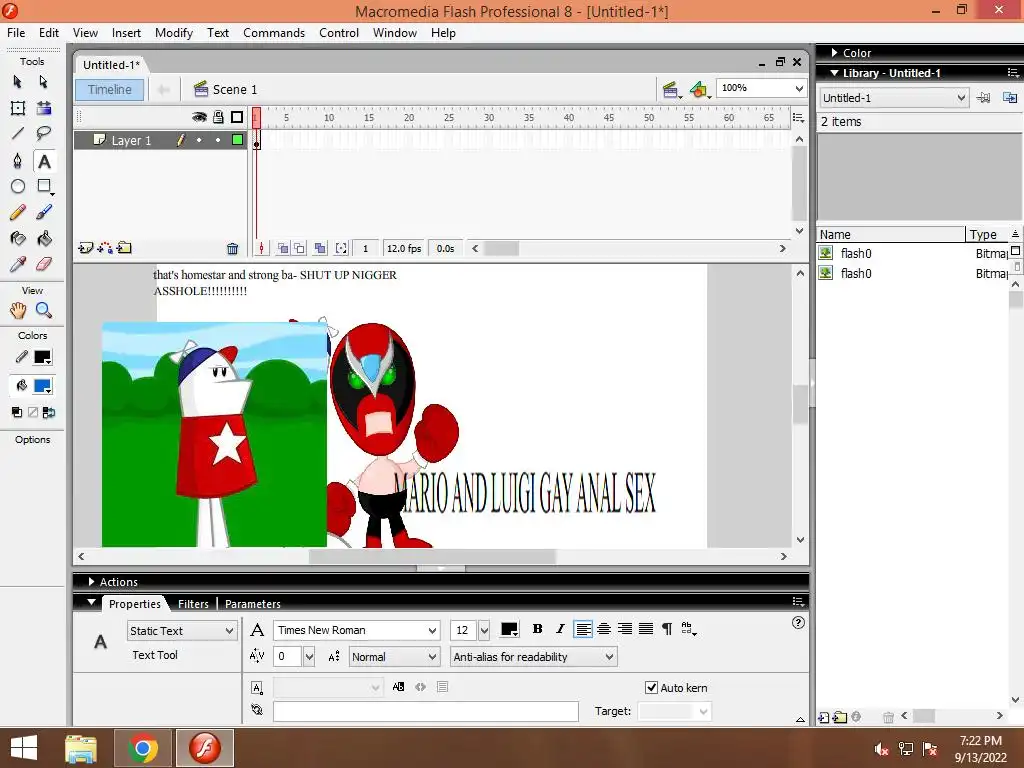Screen dimensions: 1024x768
Task: Click the Insert Layer icon
Action: (86, 248)
